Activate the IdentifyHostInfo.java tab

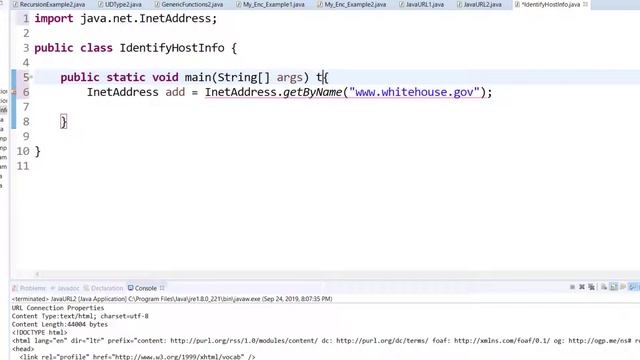click(547, 4)
